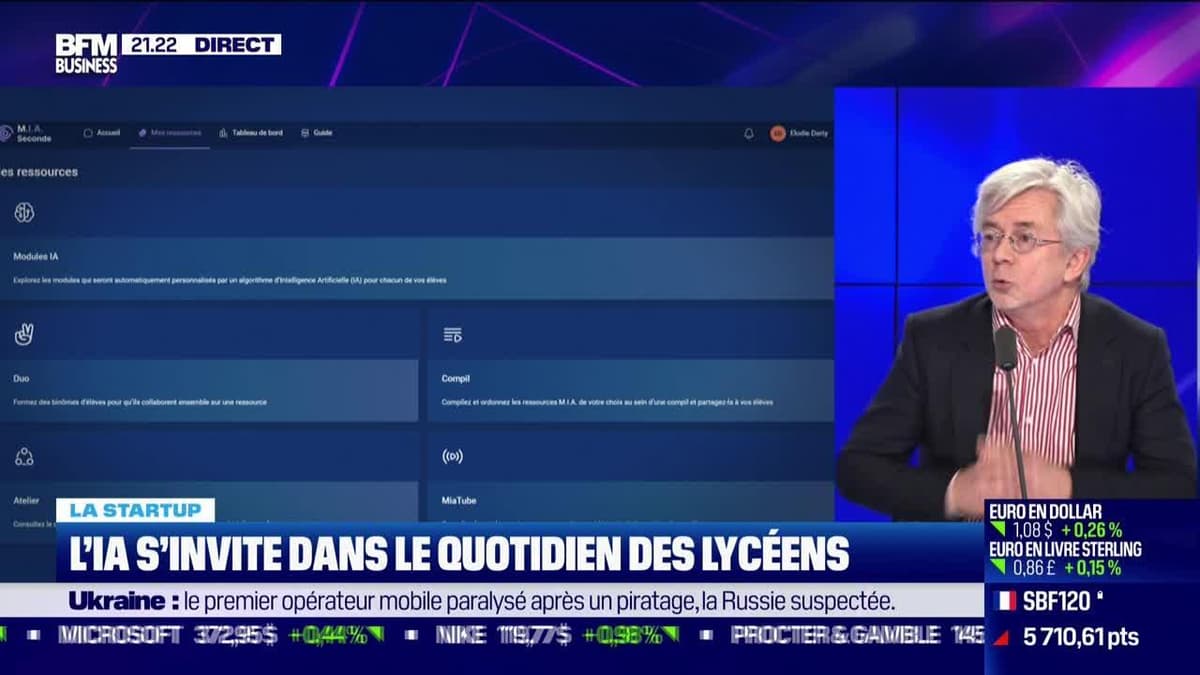Click the Modules IA brain icon
Viewport: 1200px width, 675px height.
coord(24,212)
